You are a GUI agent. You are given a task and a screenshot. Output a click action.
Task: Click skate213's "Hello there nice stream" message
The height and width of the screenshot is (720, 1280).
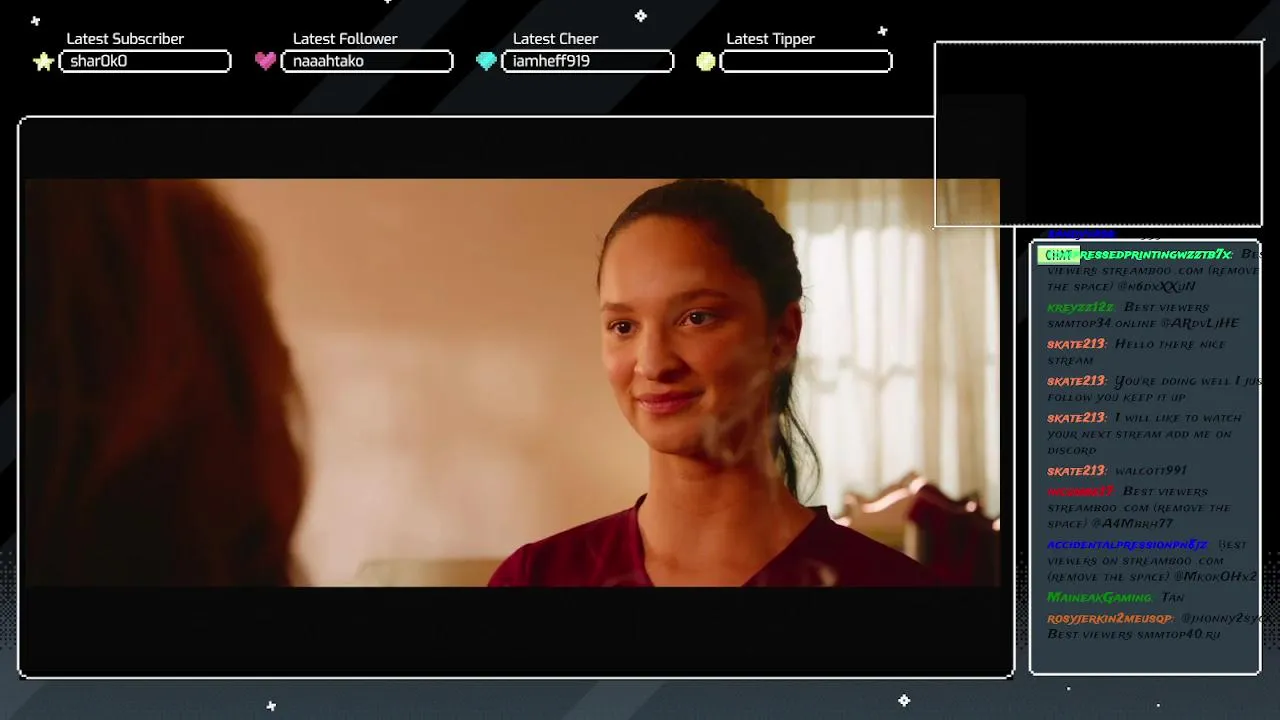(x=1136, y=352)
